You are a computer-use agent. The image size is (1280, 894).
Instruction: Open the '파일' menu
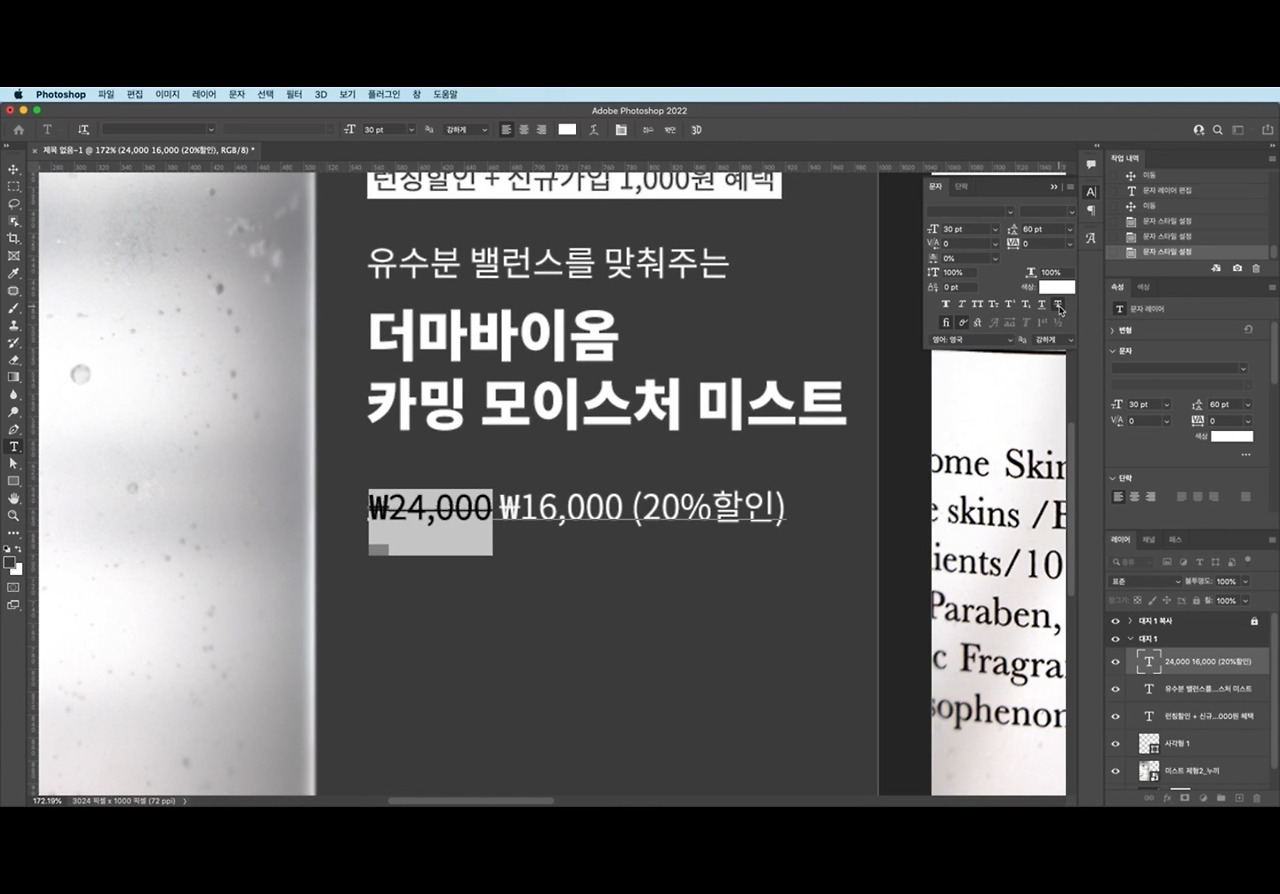(x=106, y=94)
